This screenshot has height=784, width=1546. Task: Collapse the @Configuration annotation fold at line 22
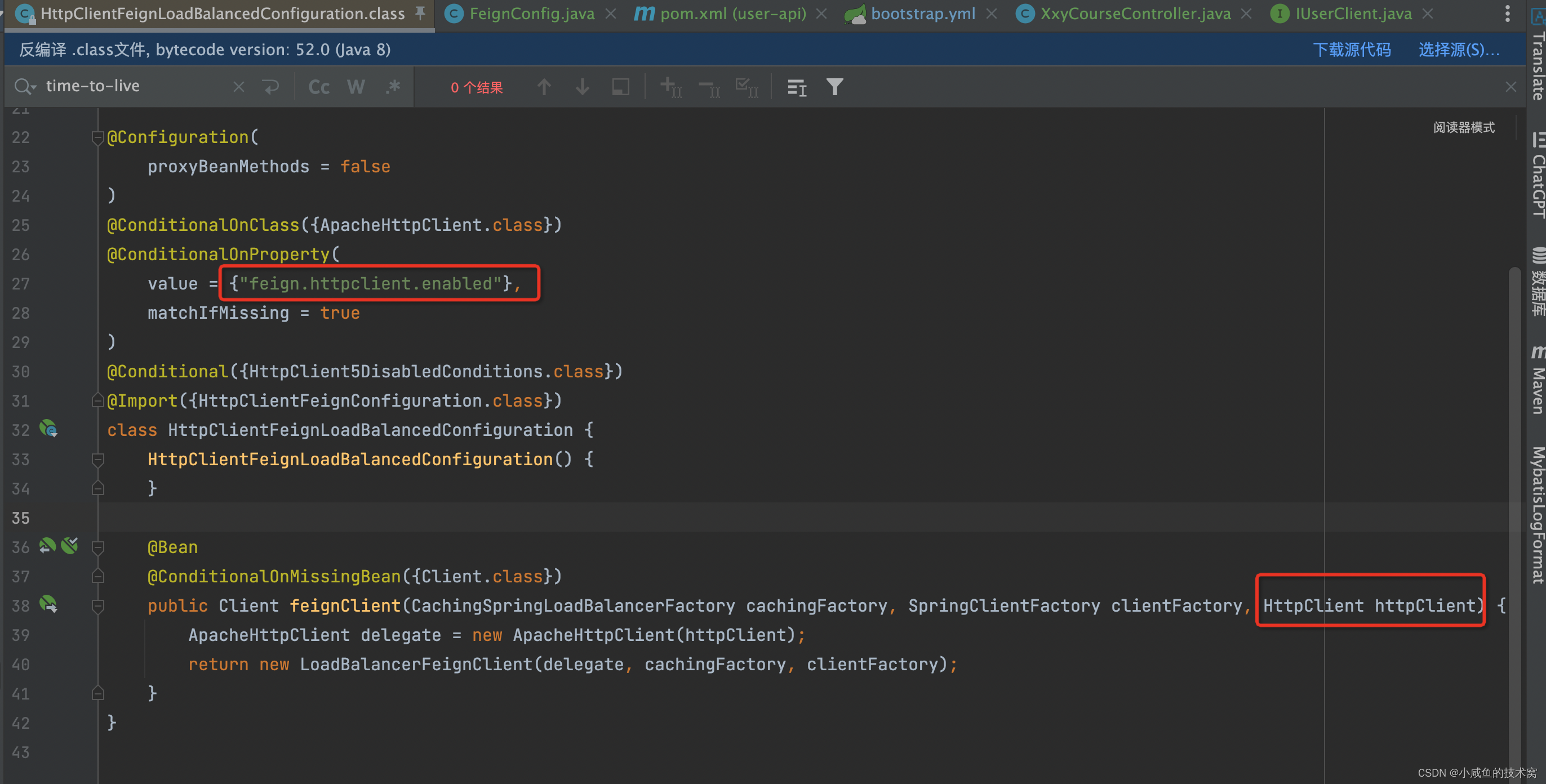(98, 137)
